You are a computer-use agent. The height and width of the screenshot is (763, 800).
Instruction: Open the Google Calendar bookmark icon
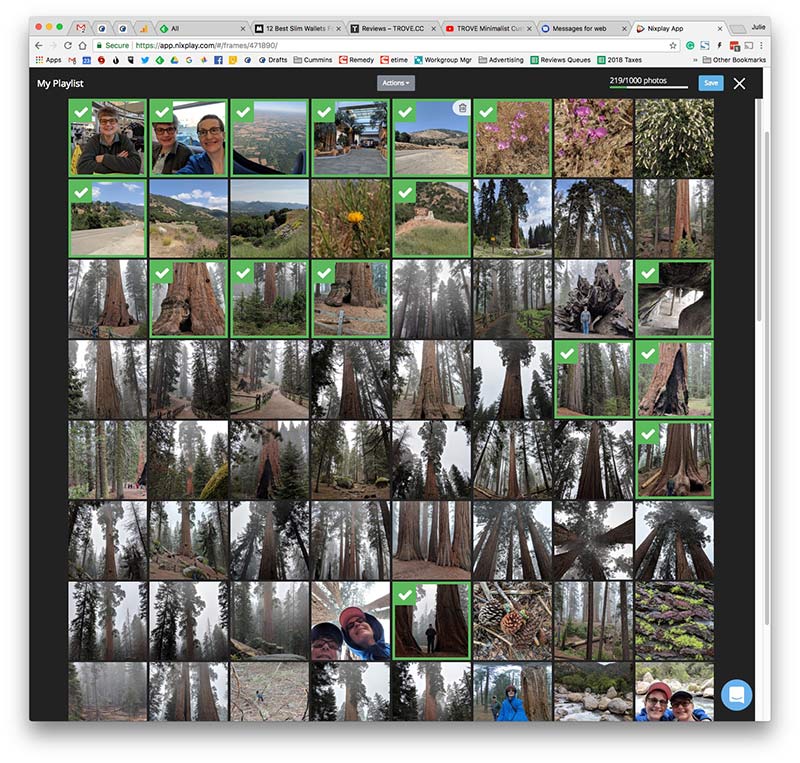(x=87, y=60)
